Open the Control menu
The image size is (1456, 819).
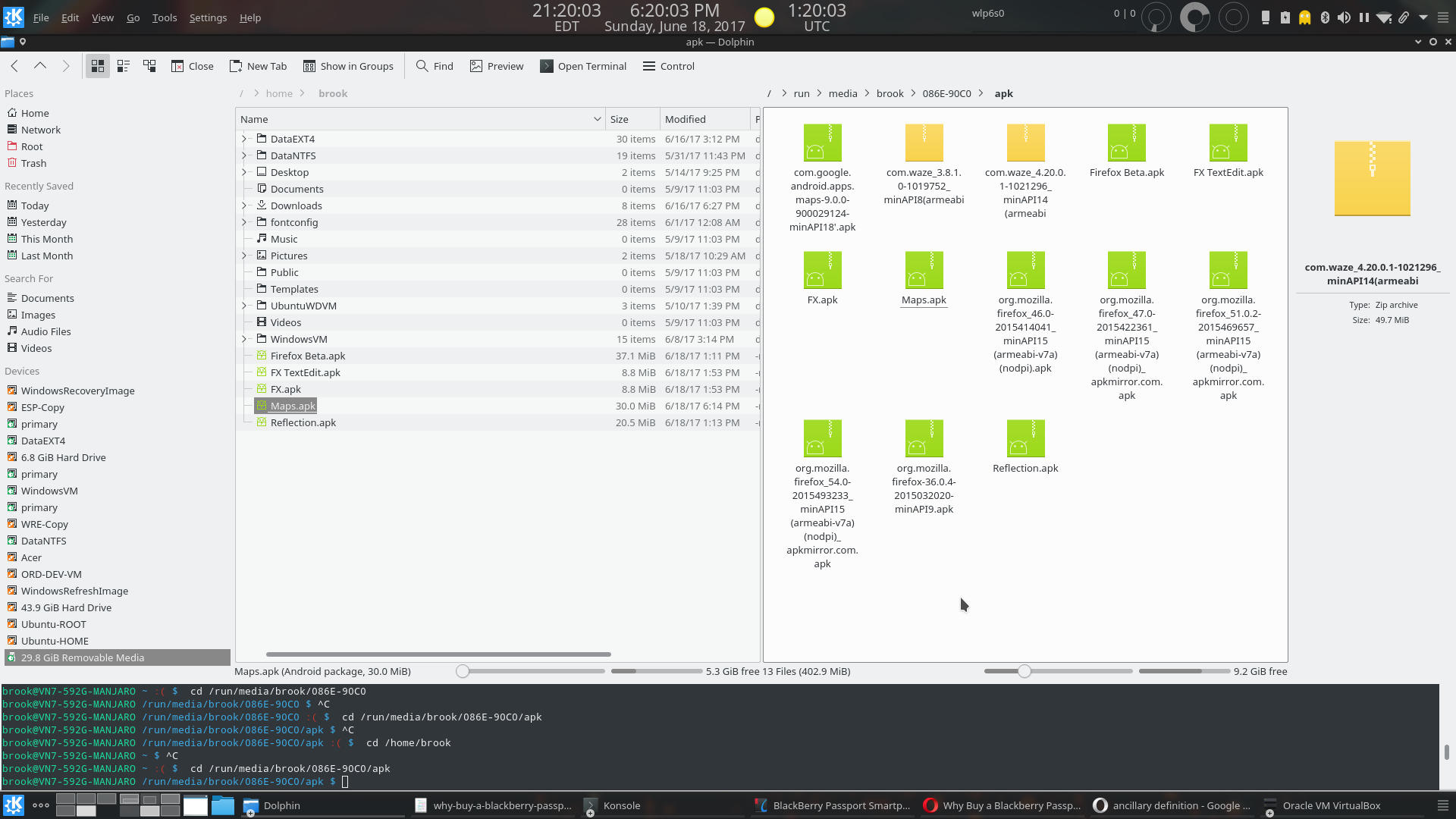click(669, 66)
